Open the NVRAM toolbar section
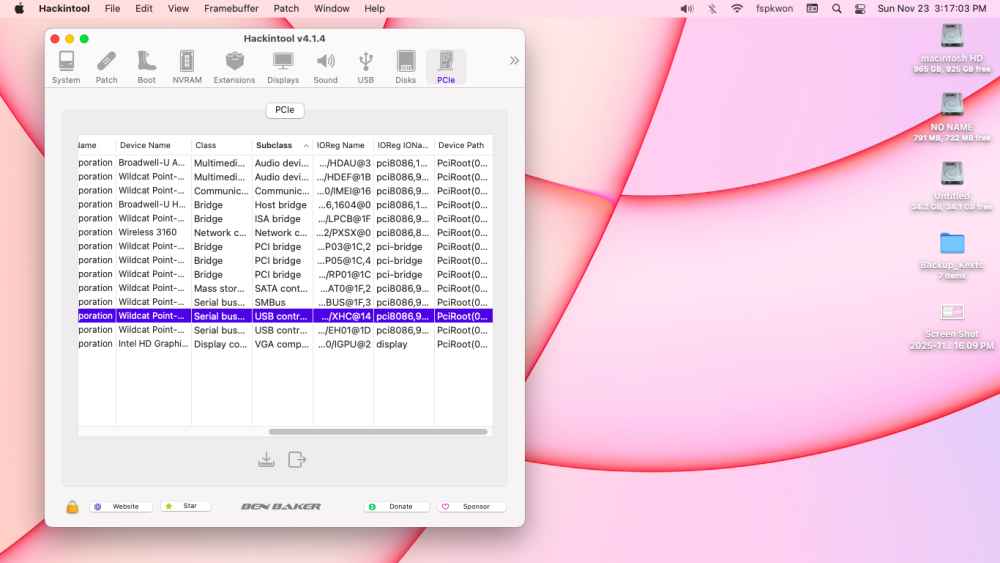 pos(187,67)
